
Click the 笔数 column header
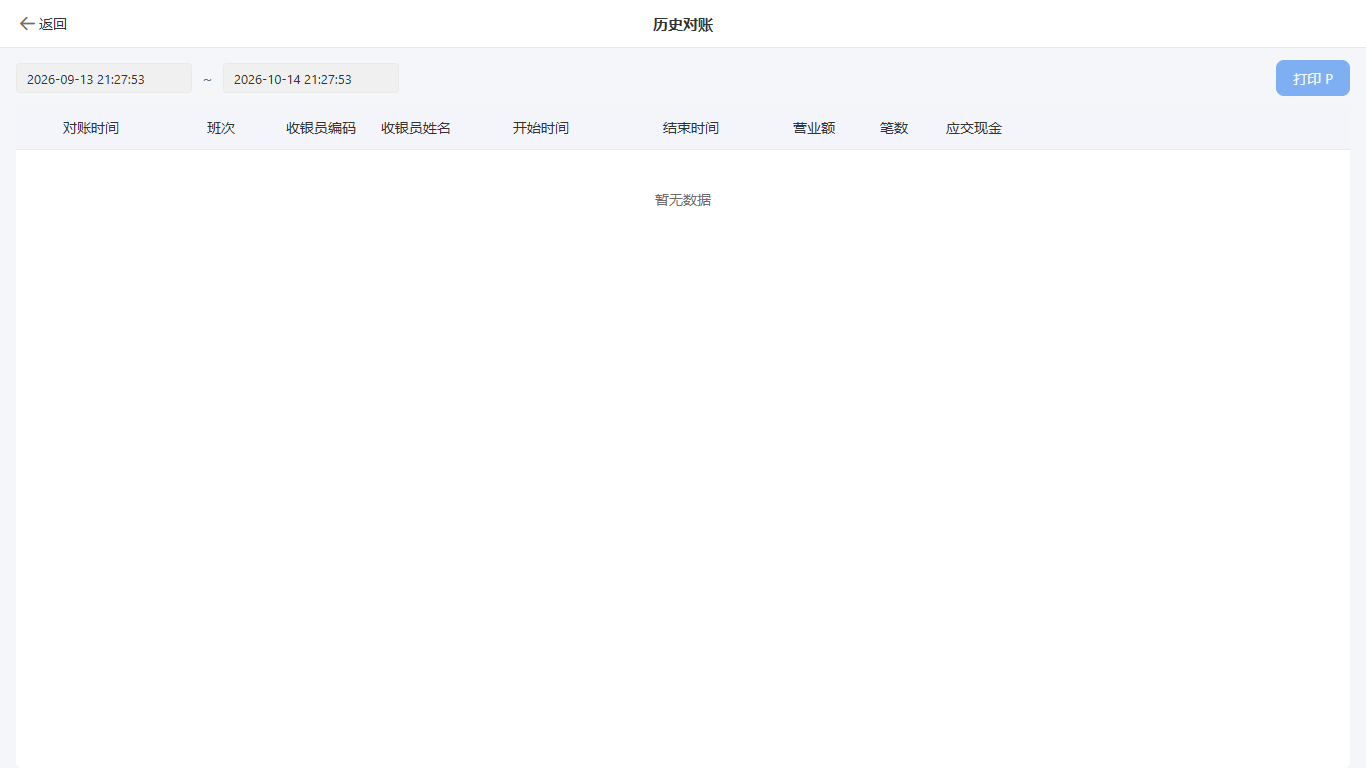[894, 128]
